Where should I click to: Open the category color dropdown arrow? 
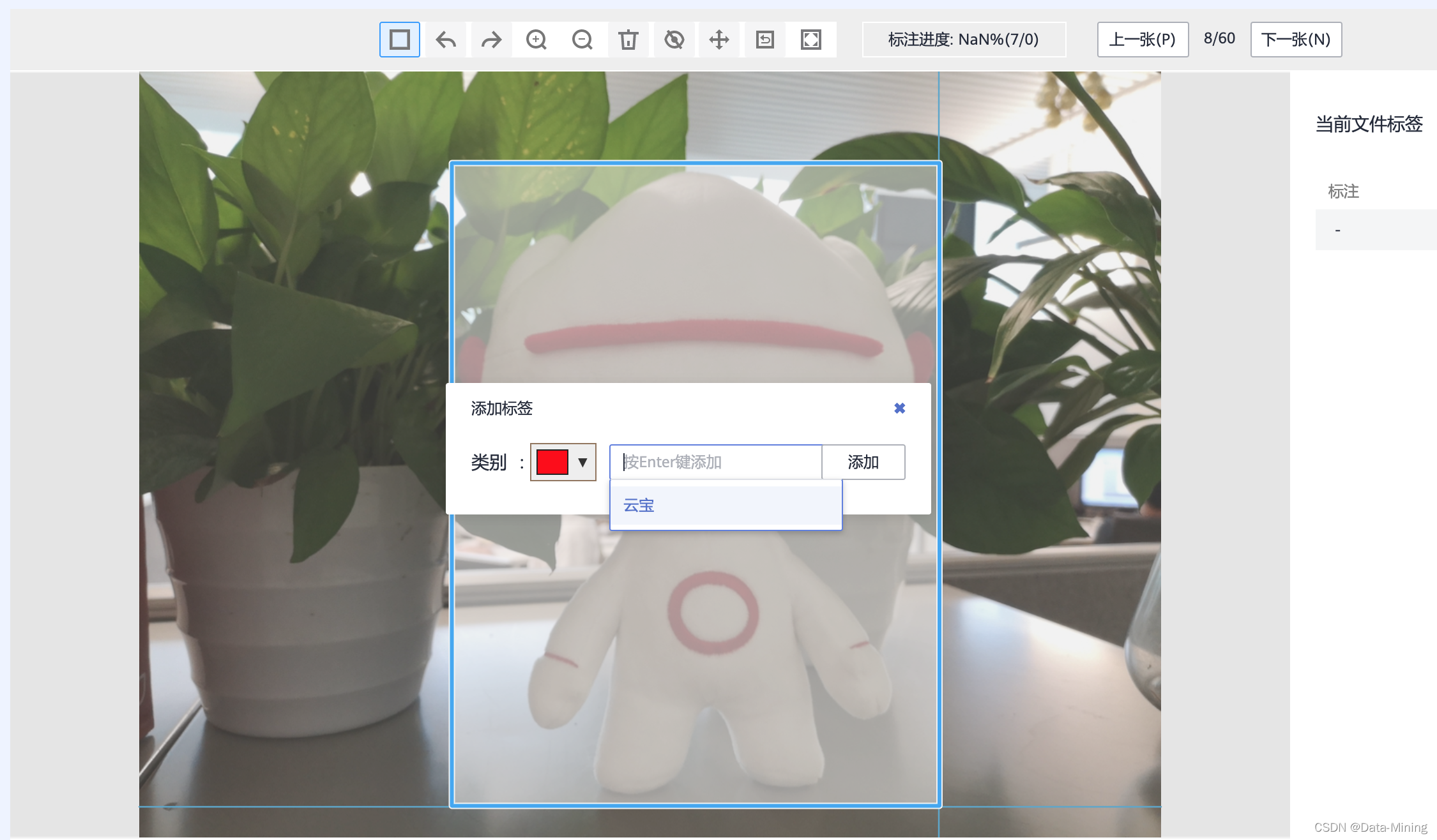(582, 462)
